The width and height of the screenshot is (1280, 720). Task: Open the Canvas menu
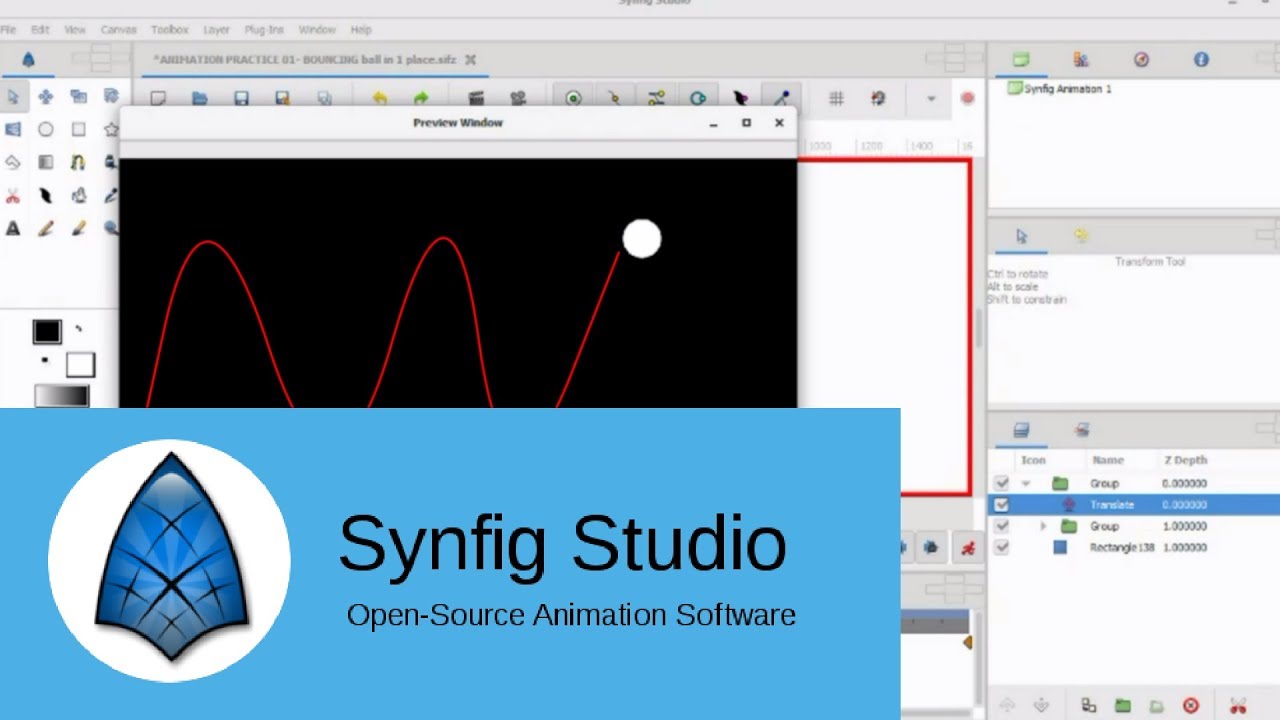pyautogui.click(x=119, y=30)
